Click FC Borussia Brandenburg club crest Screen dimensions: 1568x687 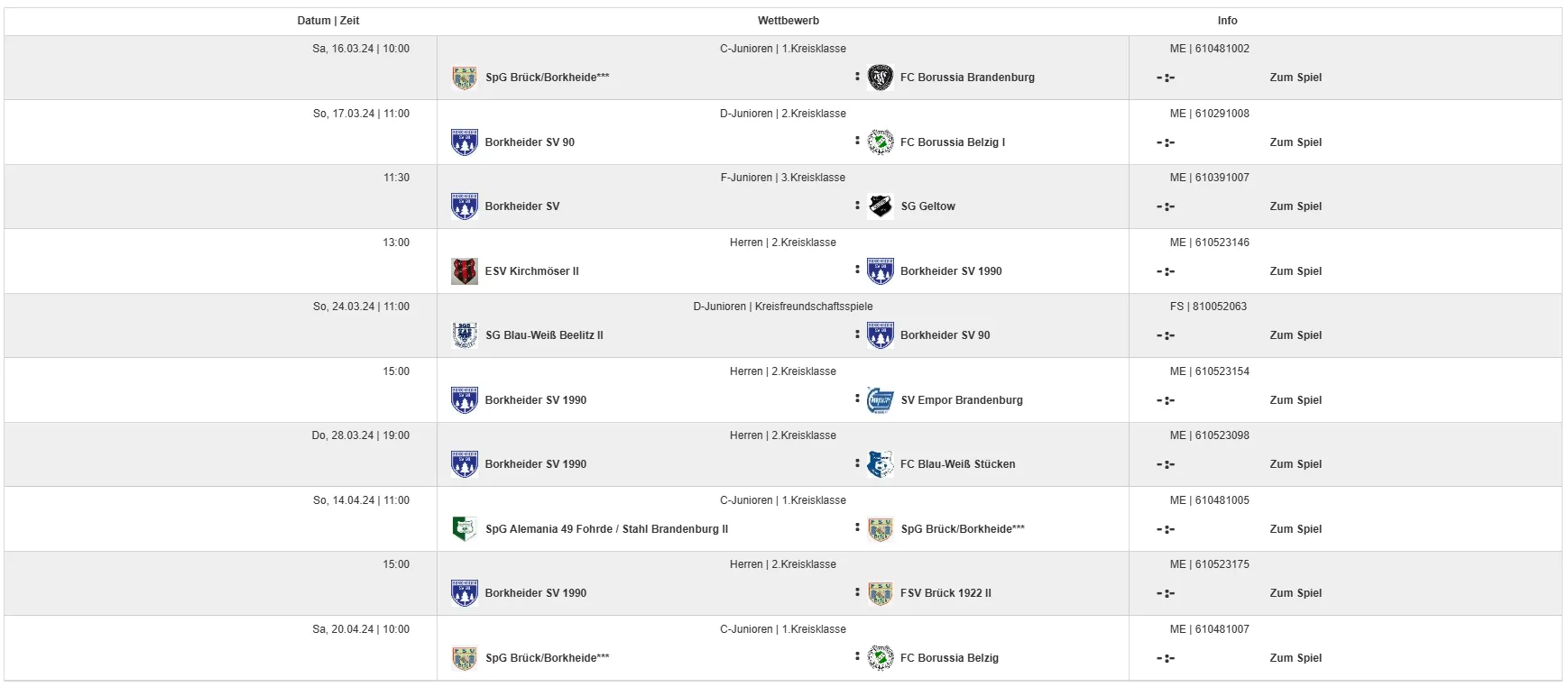tap(880, 78)
